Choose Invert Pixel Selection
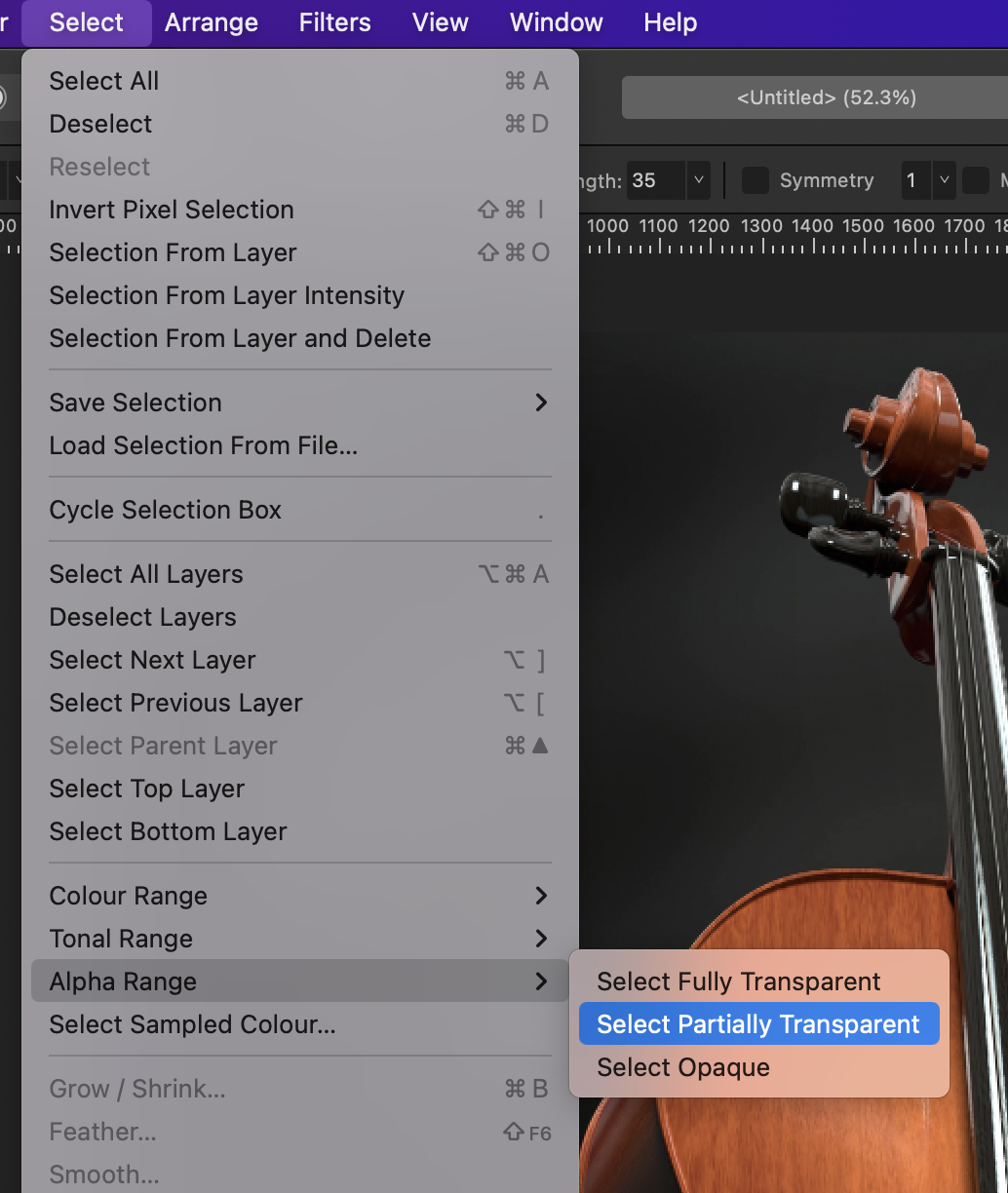Viewport: 1008px width, 1193px height. coord(171,210)
